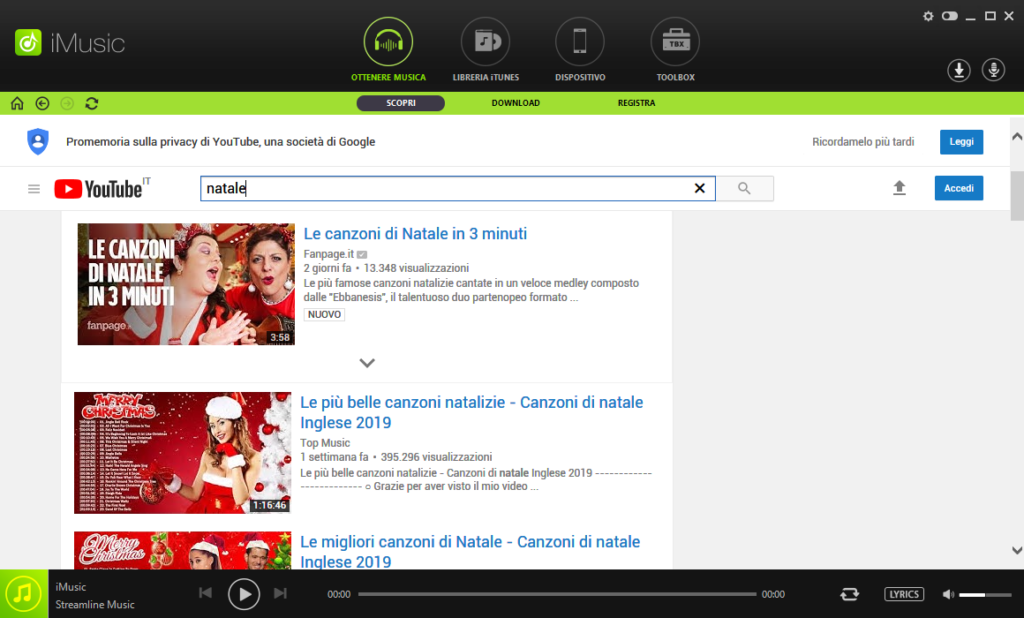The height and width of the screenshot is (618, 1024).
Task: Go back with the left arrow icon
Action: (x=42, y=103)
